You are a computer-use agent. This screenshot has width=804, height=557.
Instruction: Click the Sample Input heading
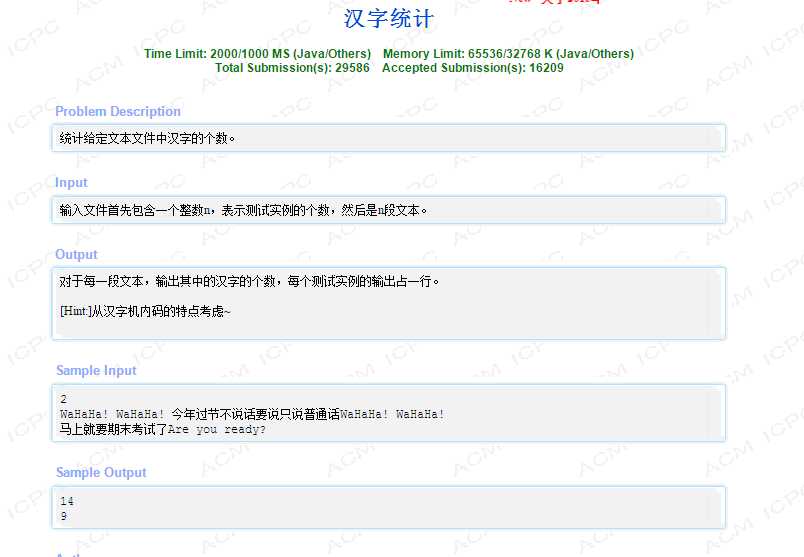pyautogui.click(x=96, y=370)
